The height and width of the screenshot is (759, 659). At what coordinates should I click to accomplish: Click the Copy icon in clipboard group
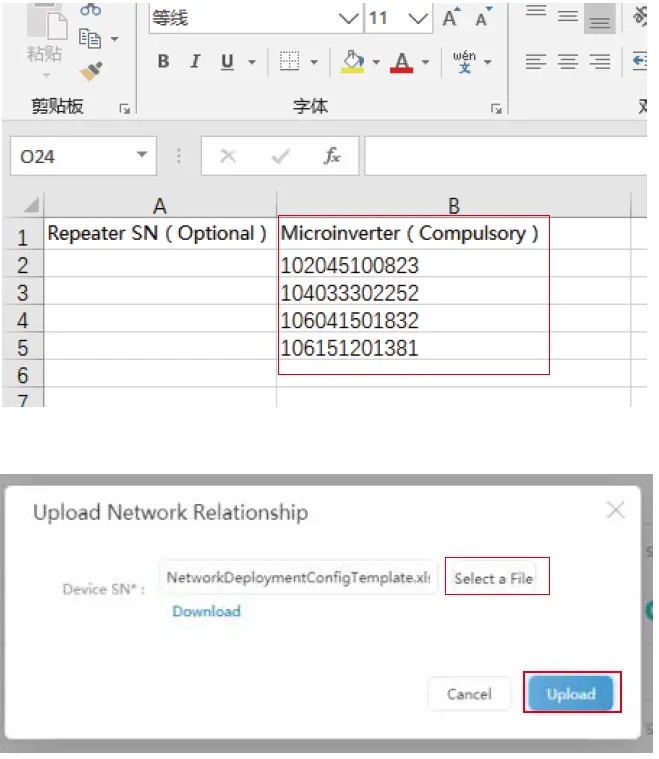coord(90,38)
